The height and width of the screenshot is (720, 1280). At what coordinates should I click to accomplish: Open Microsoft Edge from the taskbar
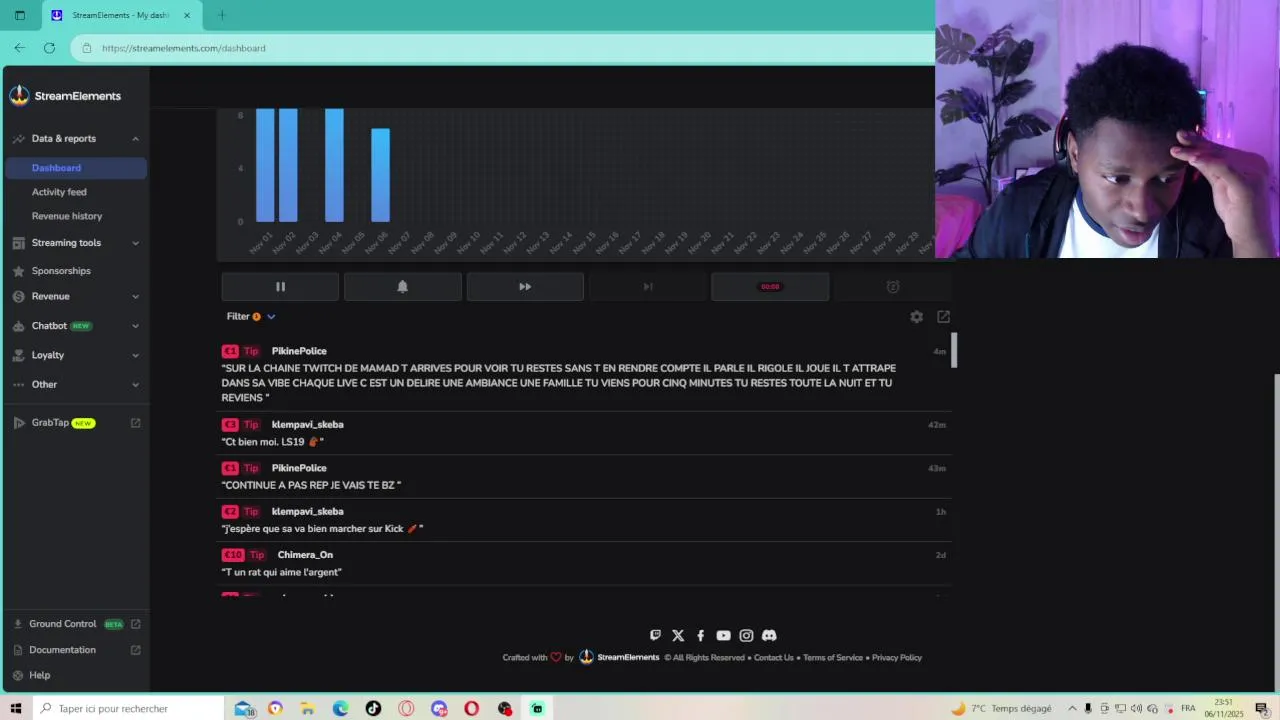click(340, 708)
